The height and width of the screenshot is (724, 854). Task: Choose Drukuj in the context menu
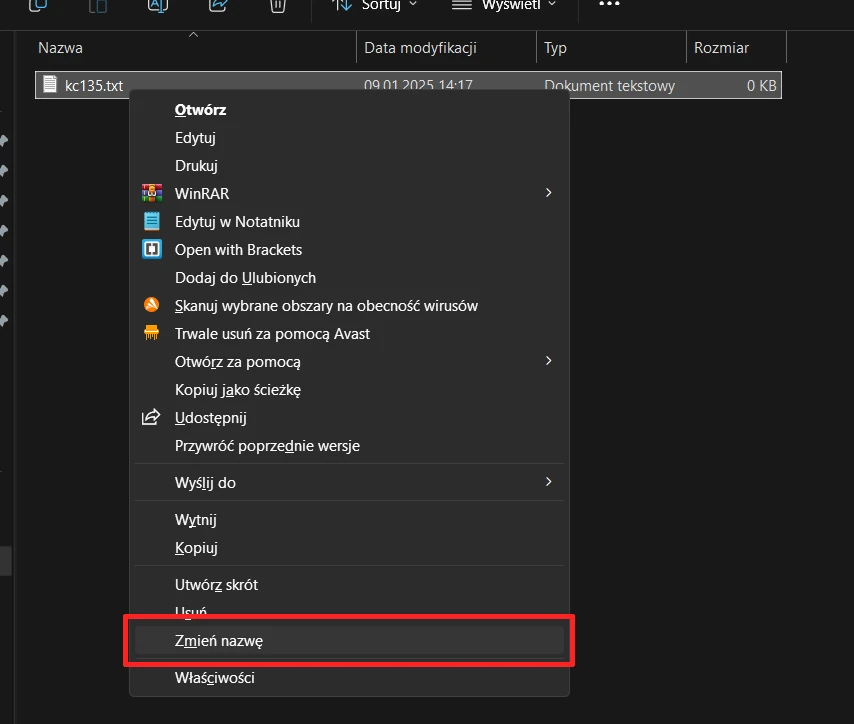349,166
